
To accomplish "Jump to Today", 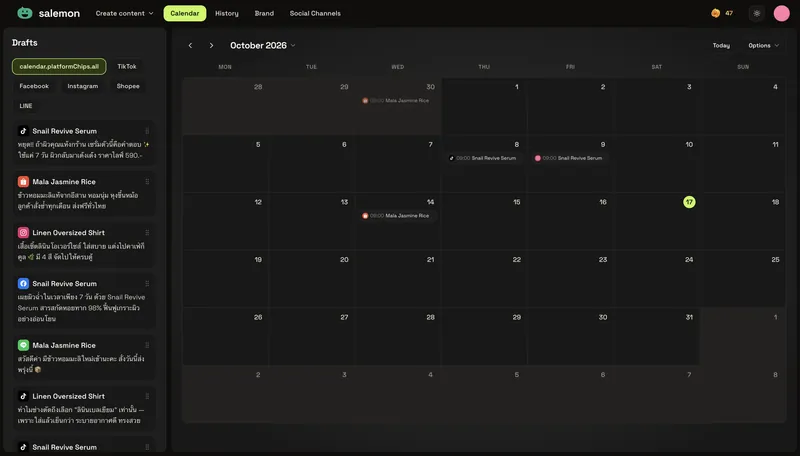I will tap(721, 45).
